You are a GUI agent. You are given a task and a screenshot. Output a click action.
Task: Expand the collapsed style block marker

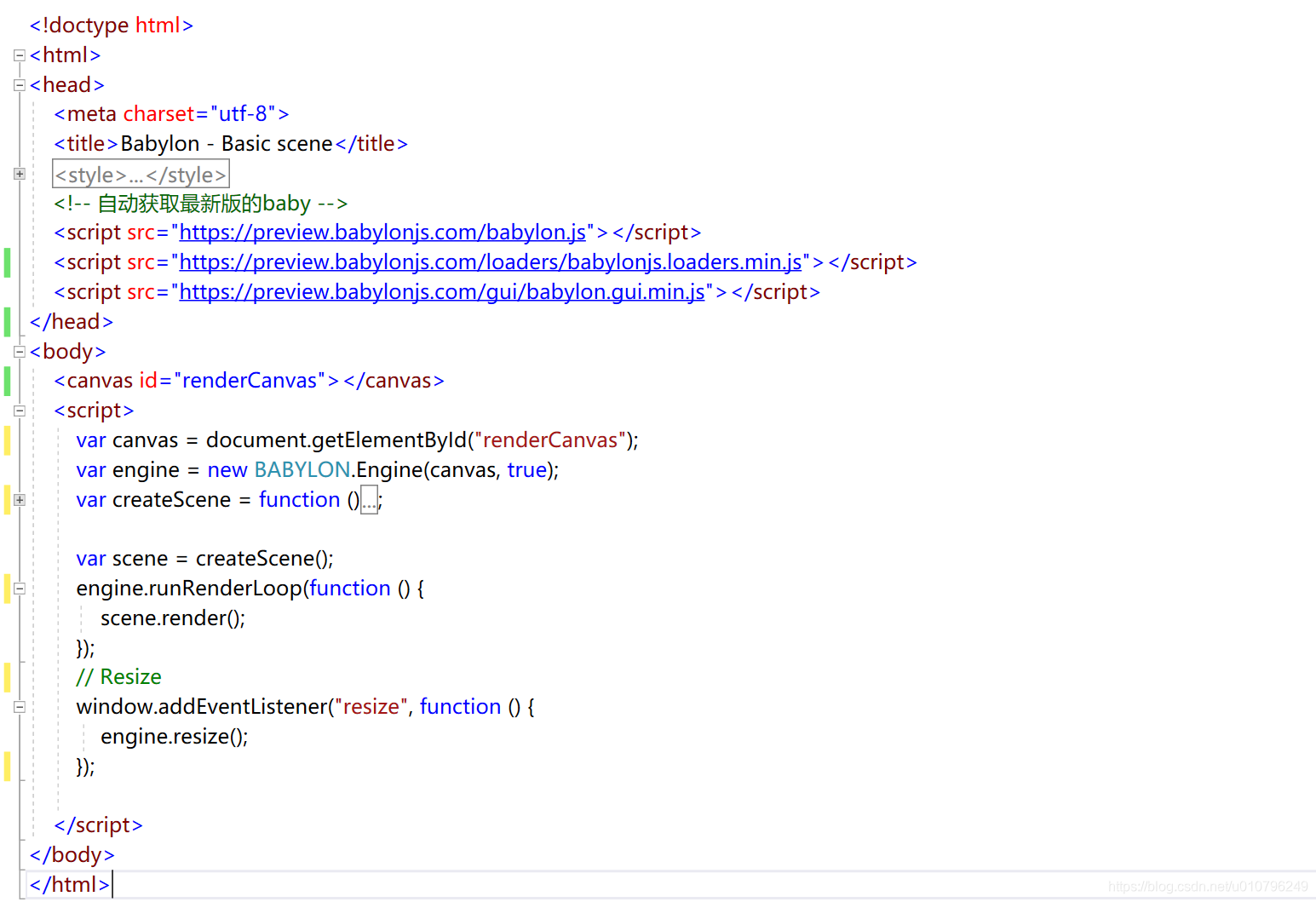pyautogui.click(x=20, y=174)
